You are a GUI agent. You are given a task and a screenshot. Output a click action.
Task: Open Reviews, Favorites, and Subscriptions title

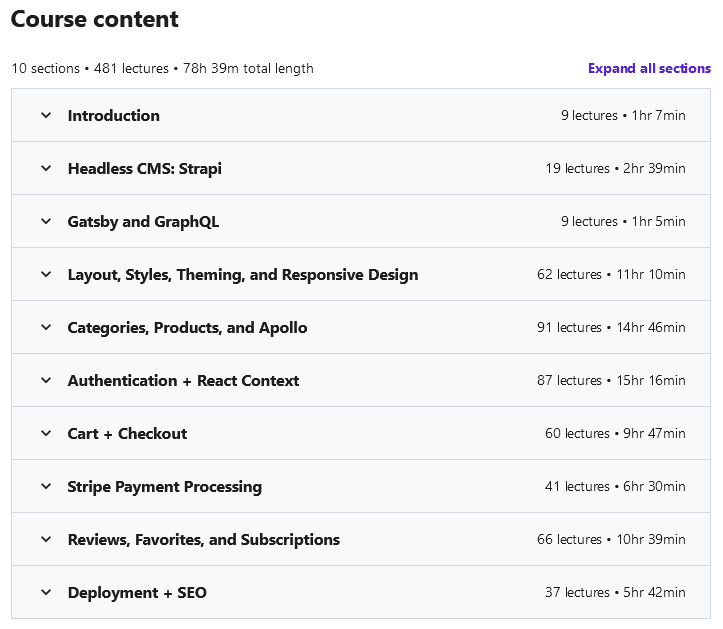point(203,540)
